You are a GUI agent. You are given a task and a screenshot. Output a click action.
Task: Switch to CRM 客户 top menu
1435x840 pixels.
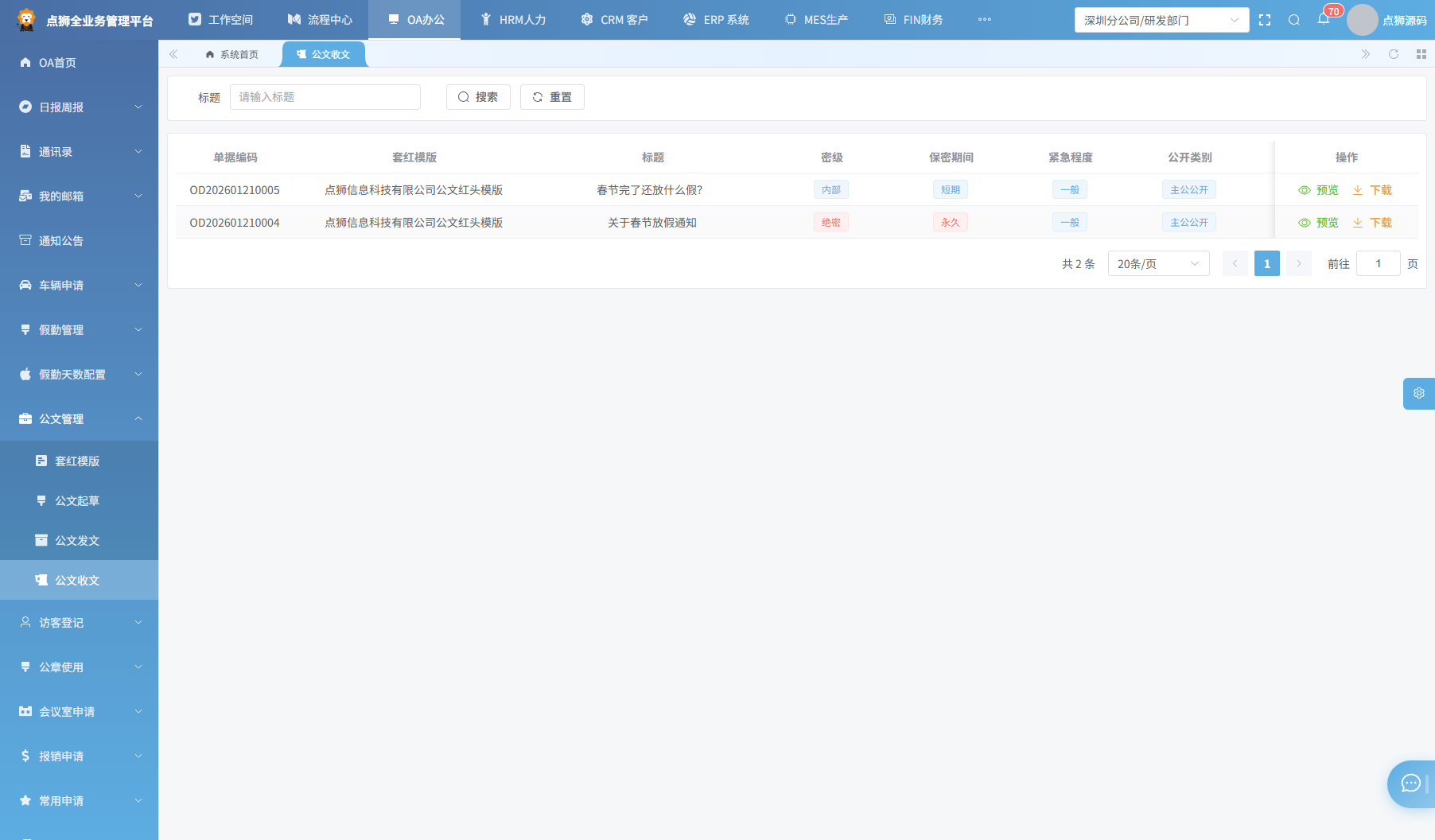(614, 20)
